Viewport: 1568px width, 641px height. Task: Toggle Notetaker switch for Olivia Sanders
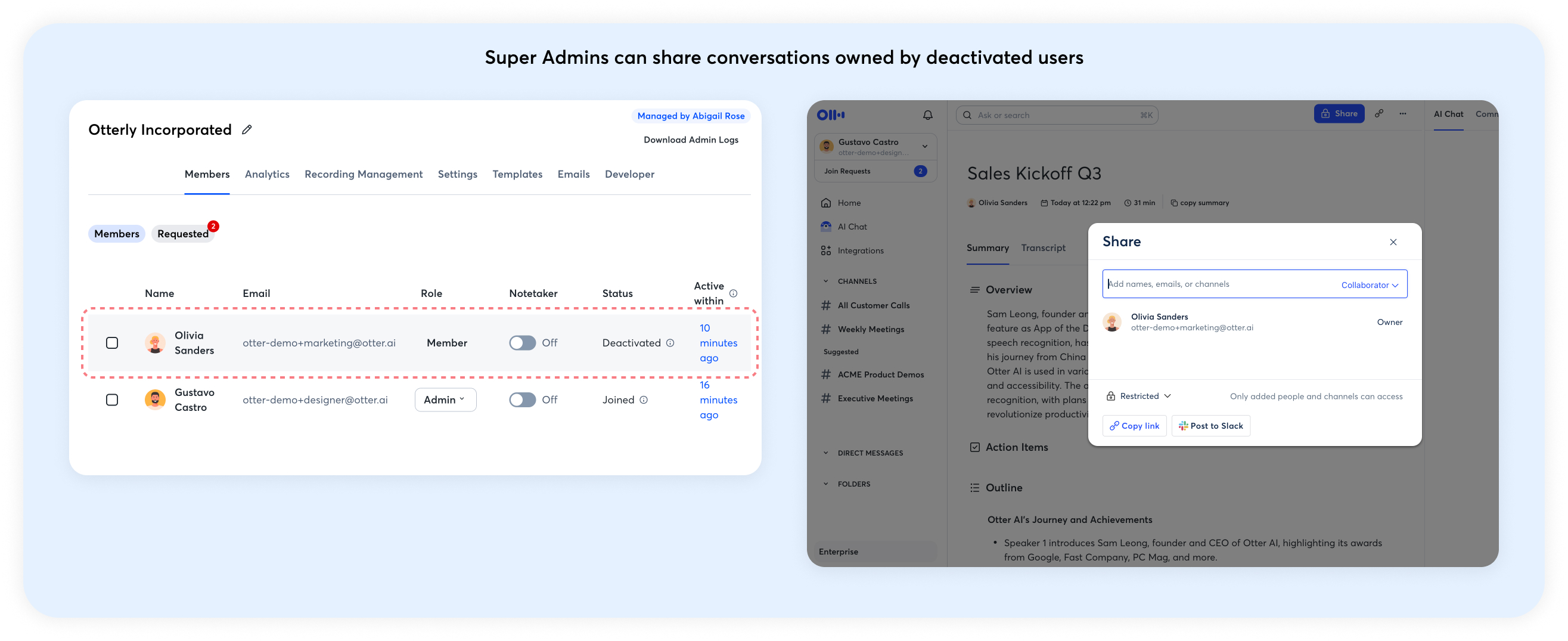pyautogui.click(x=522, y=343)
